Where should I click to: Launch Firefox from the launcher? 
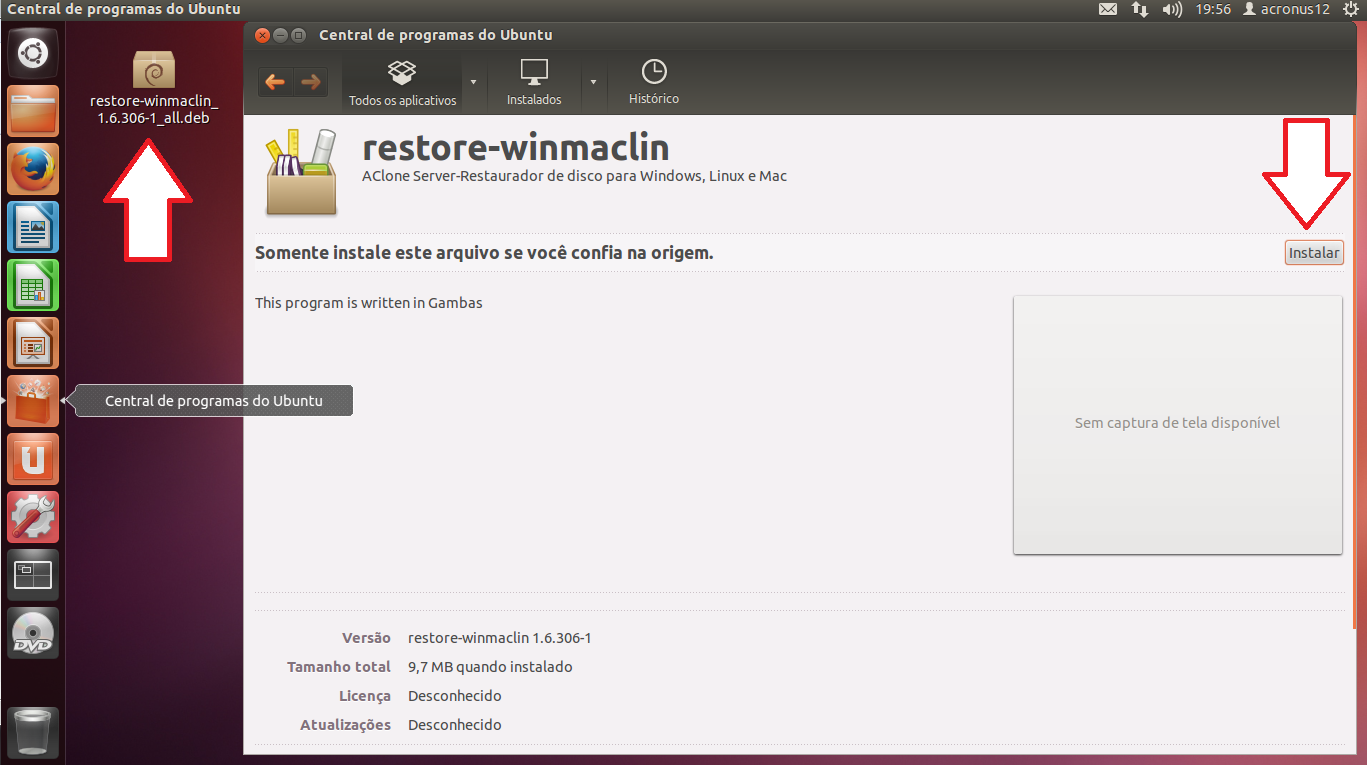[x=33, y=168]
